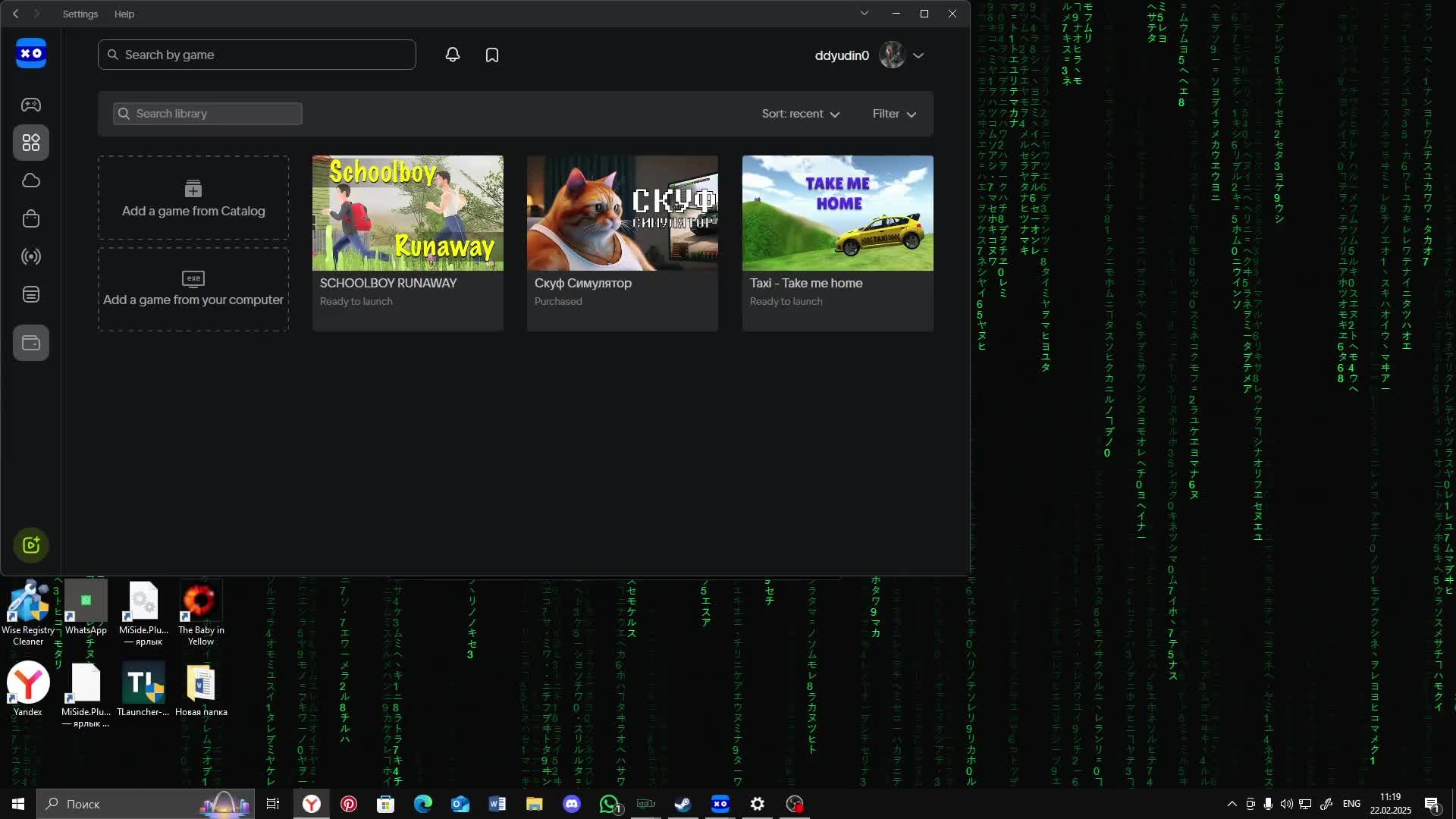Switch the ENG input language indicator
The image size is (1456, 819).
pyautogui.click(x=1351, y=804)
